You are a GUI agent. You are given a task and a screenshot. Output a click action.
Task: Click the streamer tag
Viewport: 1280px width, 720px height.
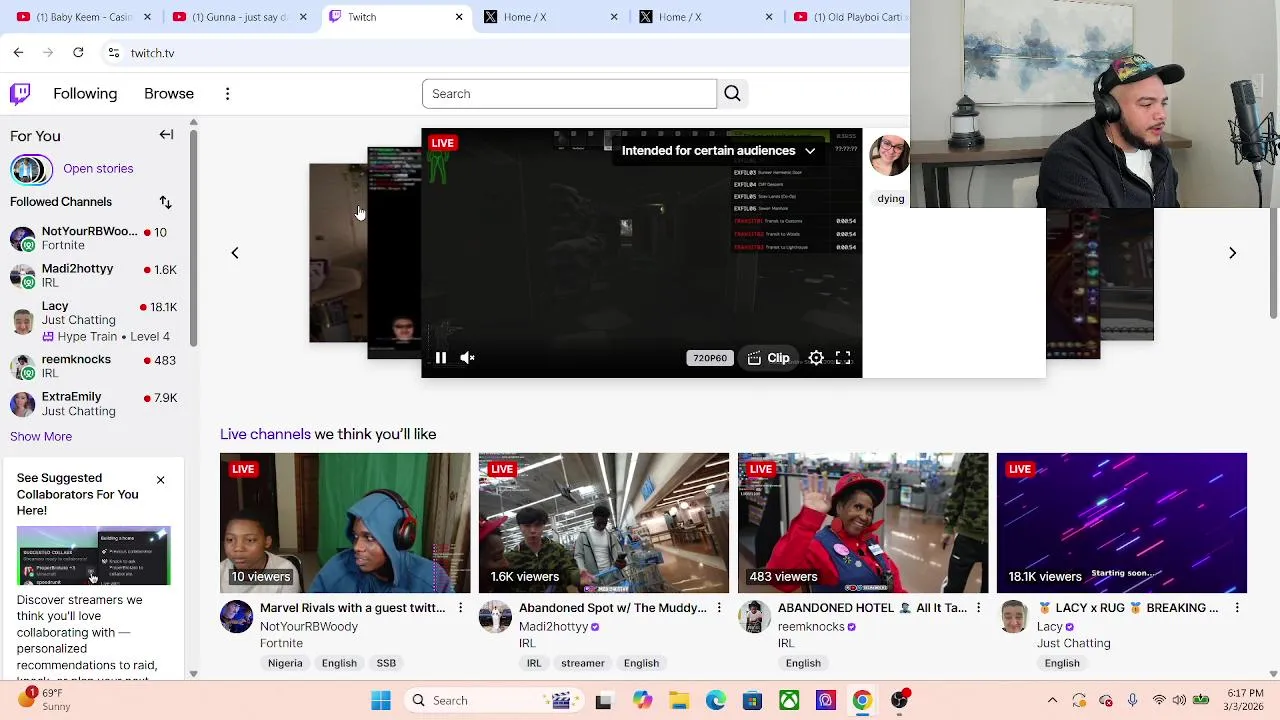583,663
